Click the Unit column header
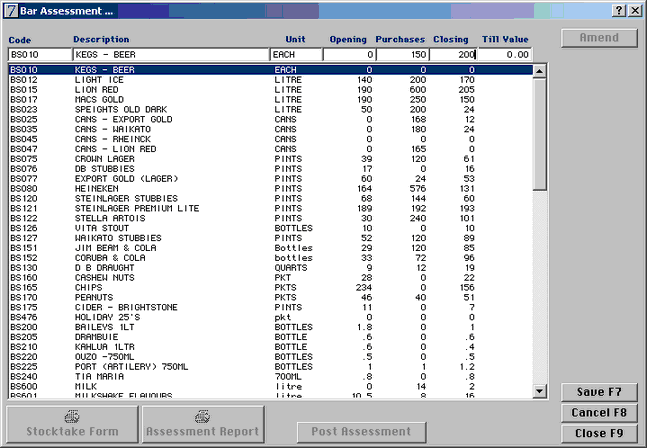The height and width of the screenshot is (448, 647). [x=295, y=39]
